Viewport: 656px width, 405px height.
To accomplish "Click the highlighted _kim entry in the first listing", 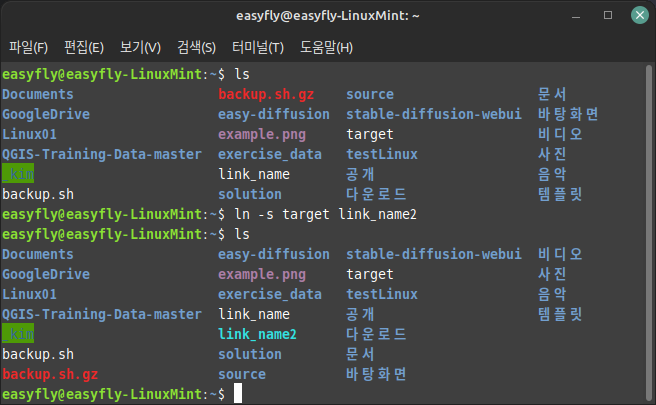I will (x=18, y=174).
